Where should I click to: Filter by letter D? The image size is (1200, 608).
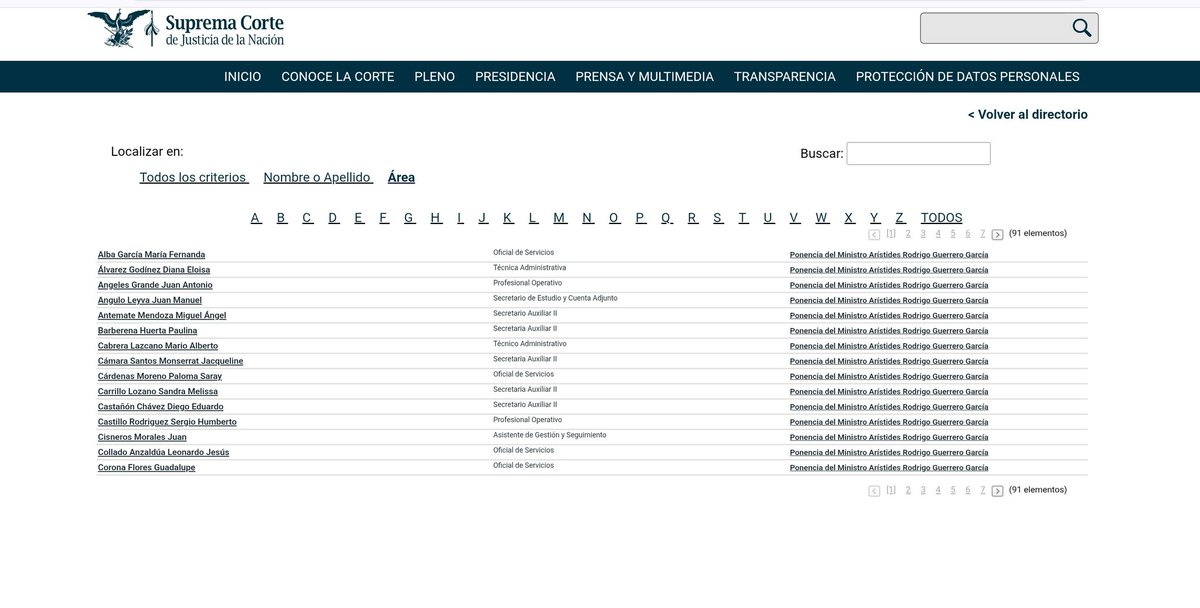tap(334, 218)
